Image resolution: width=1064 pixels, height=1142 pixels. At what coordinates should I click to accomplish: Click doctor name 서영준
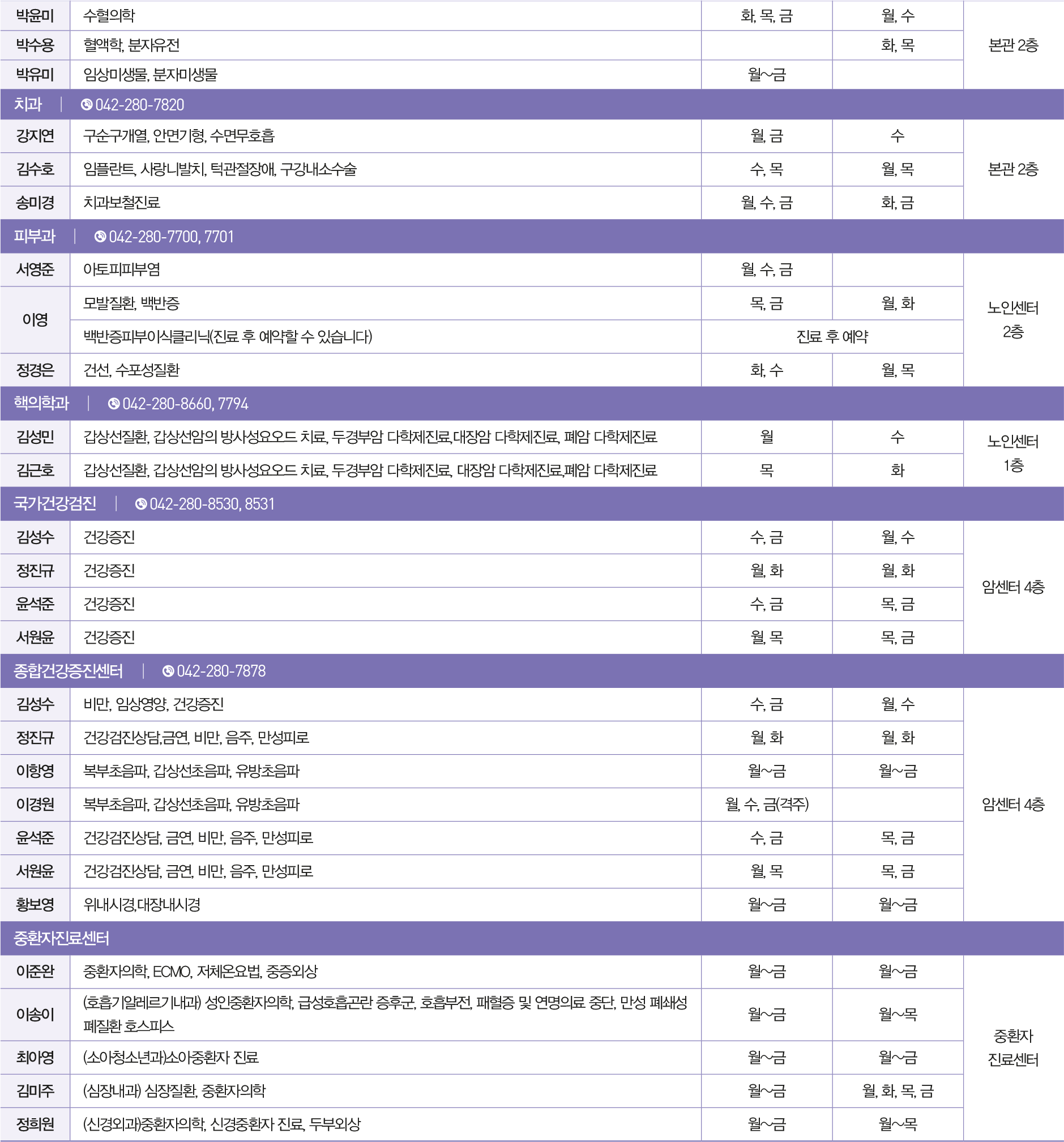(x=35, y=270)
